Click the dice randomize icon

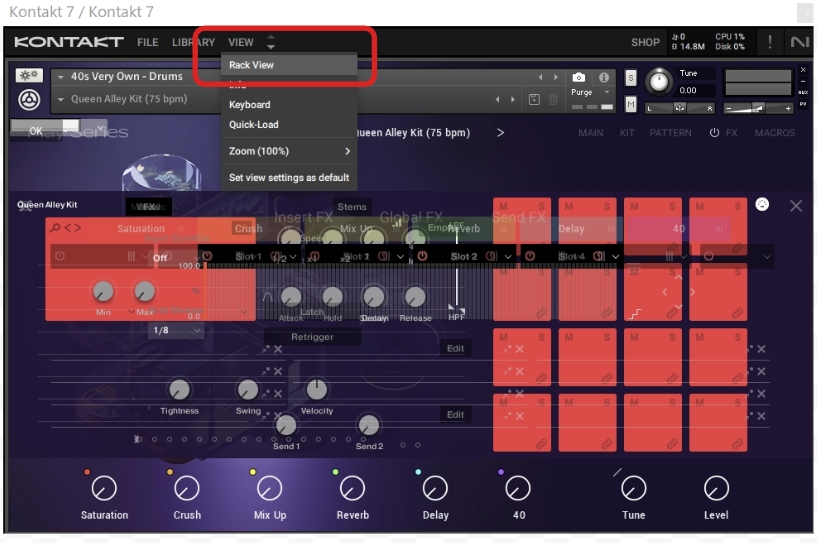coord(762,204)
